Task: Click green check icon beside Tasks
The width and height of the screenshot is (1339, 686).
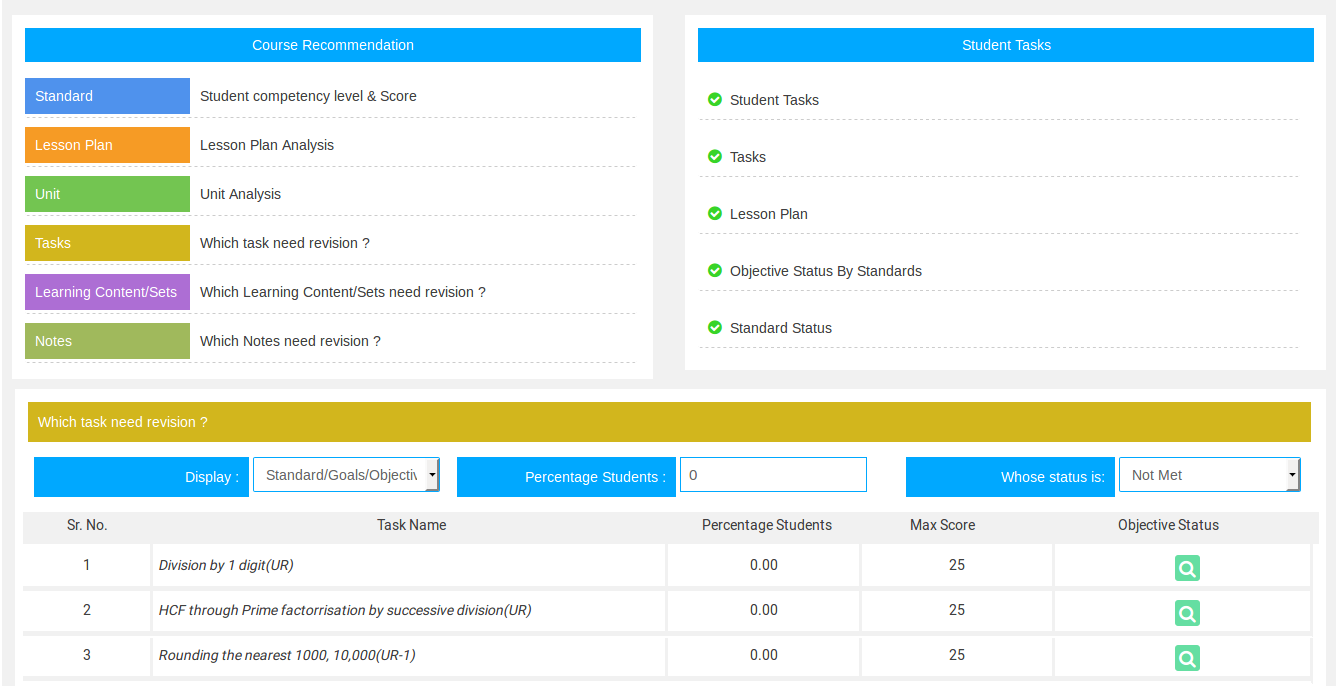Action: 715,156
